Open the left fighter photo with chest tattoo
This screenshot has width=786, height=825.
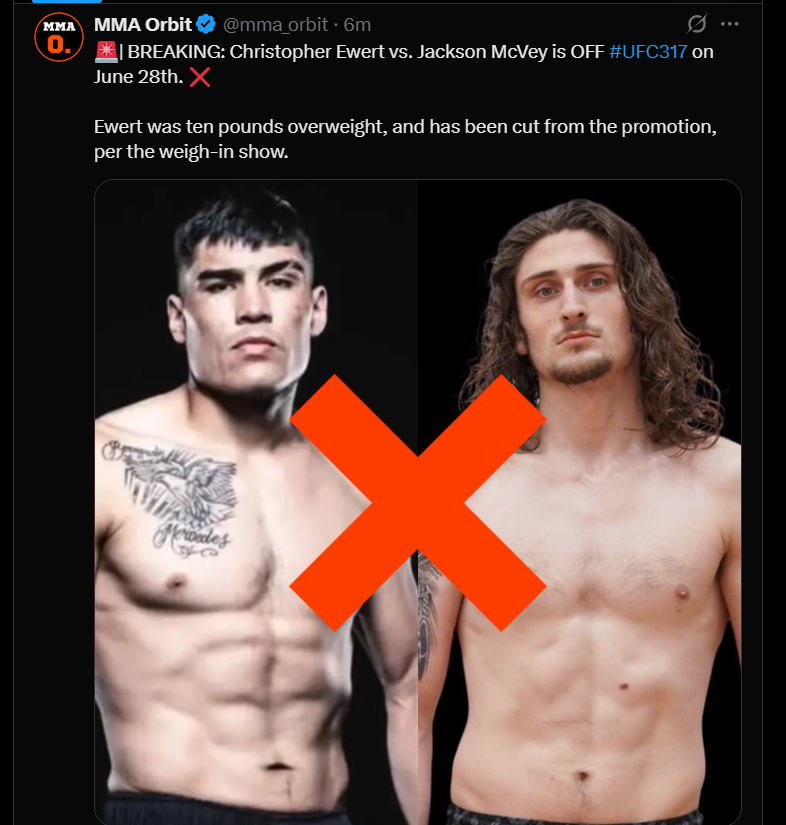tap(256, 502)
